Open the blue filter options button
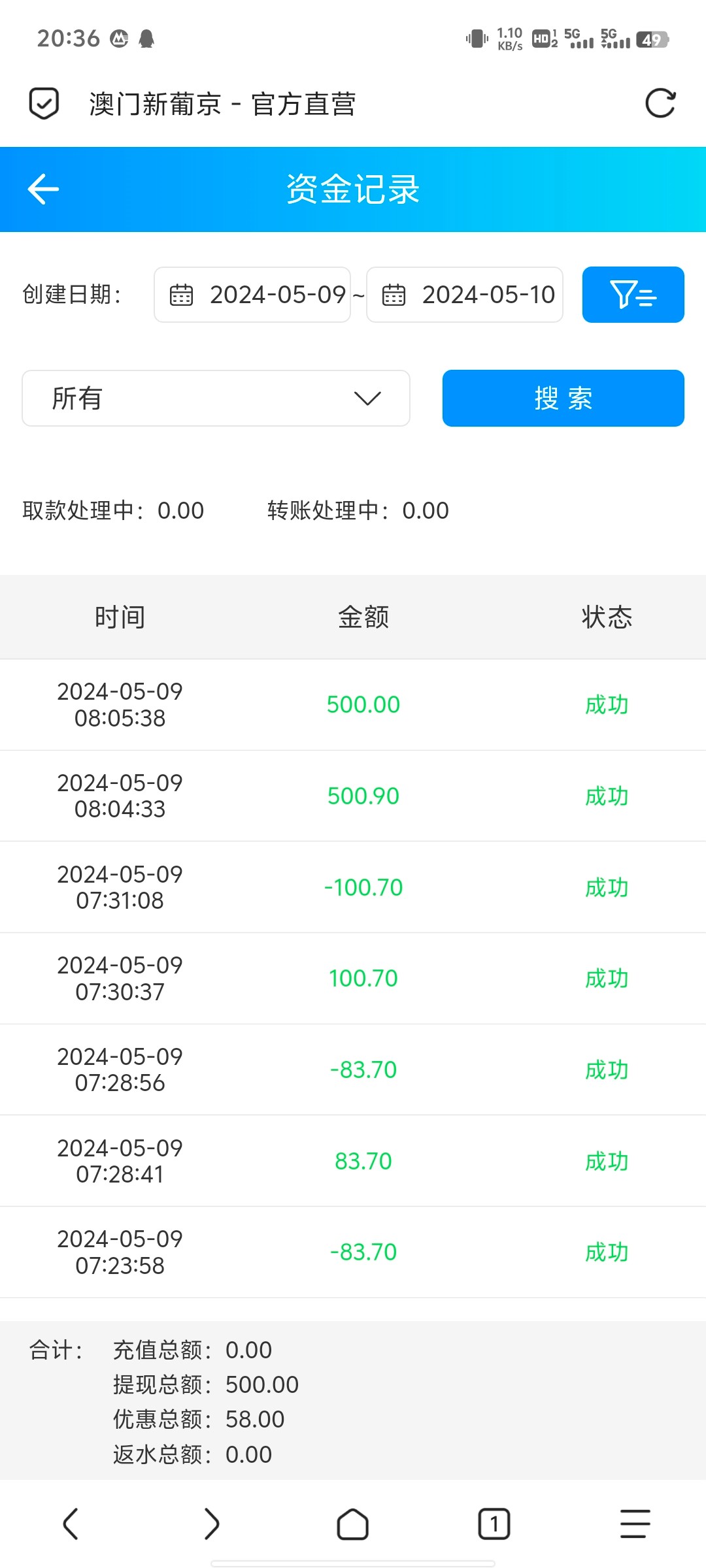The width and height of the screenshot is (706, 1568). (633, 295)
